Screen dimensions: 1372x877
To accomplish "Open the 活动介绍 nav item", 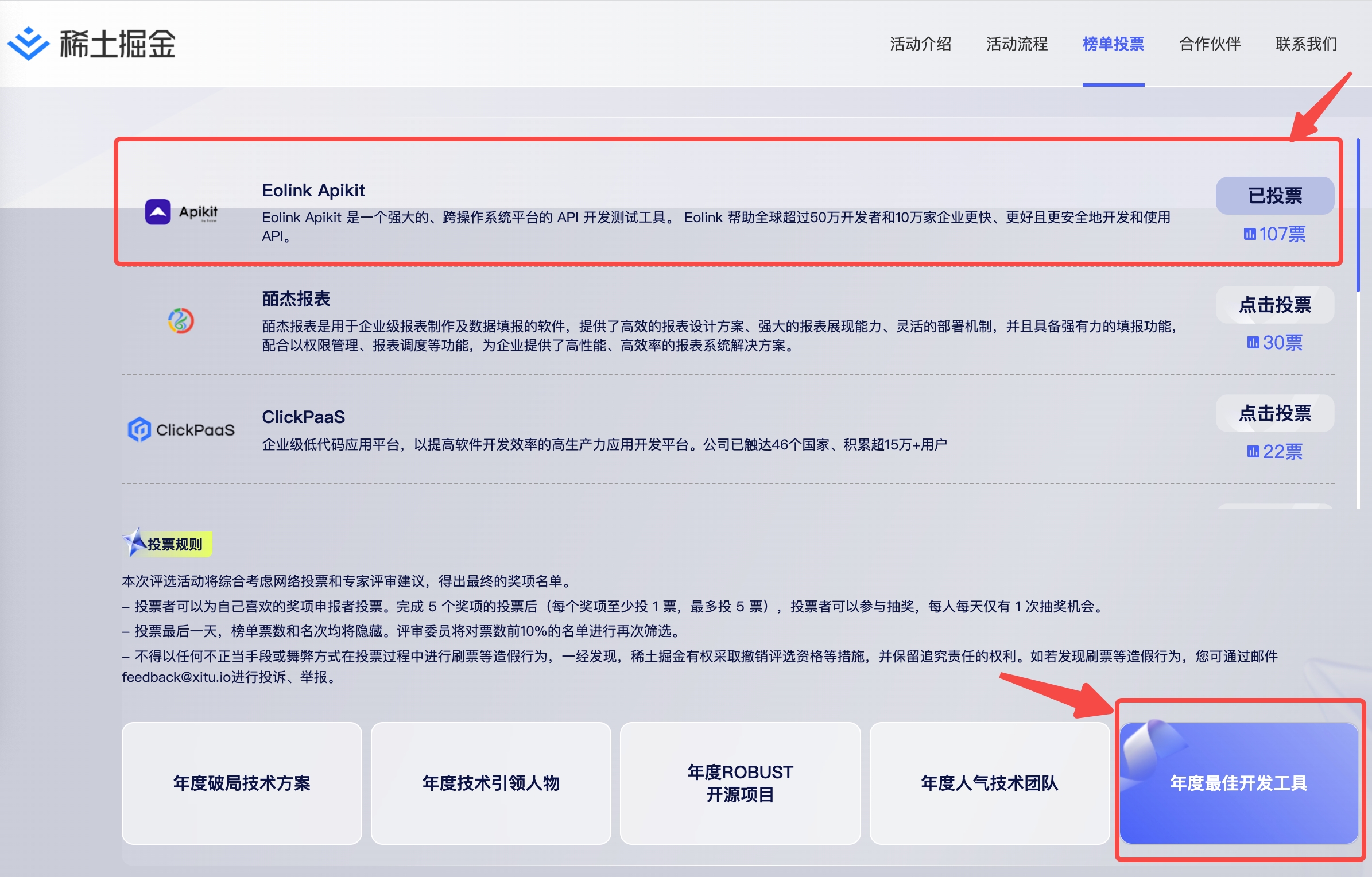I will pos(920,44).
